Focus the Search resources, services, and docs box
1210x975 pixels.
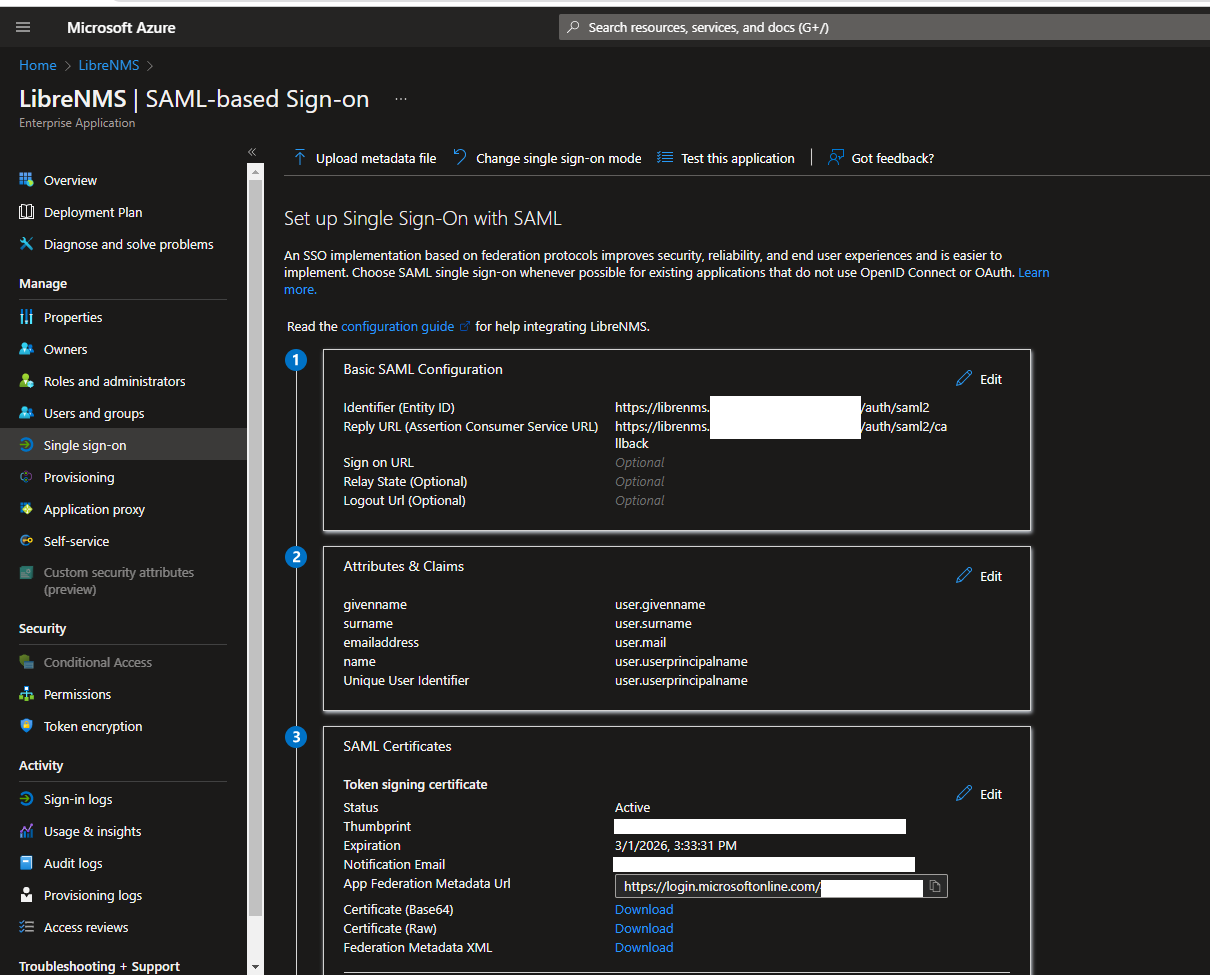click(884, 27)
